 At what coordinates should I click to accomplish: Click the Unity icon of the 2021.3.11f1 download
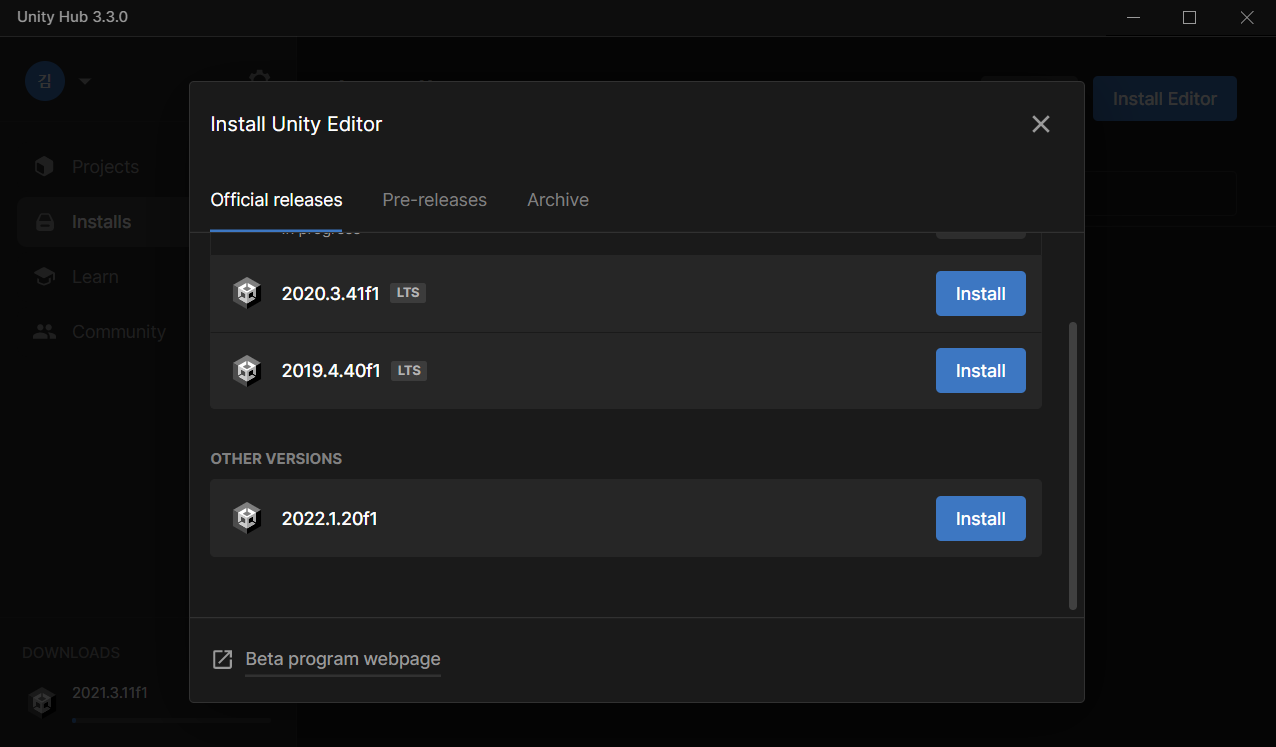pos(42,702)
